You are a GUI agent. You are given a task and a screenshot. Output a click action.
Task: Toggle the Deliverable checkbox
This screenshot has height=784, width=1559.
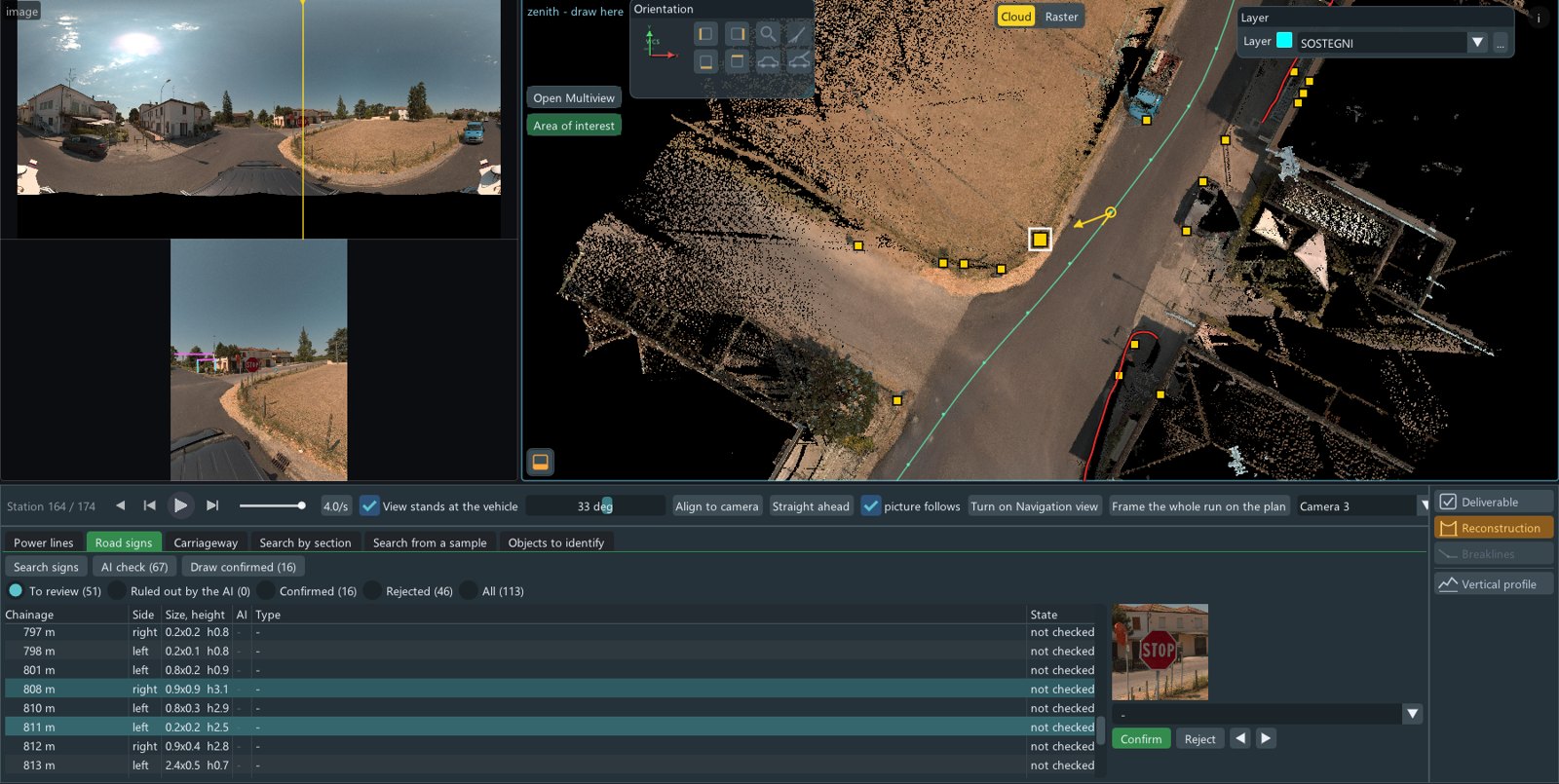click(1448, 502)
